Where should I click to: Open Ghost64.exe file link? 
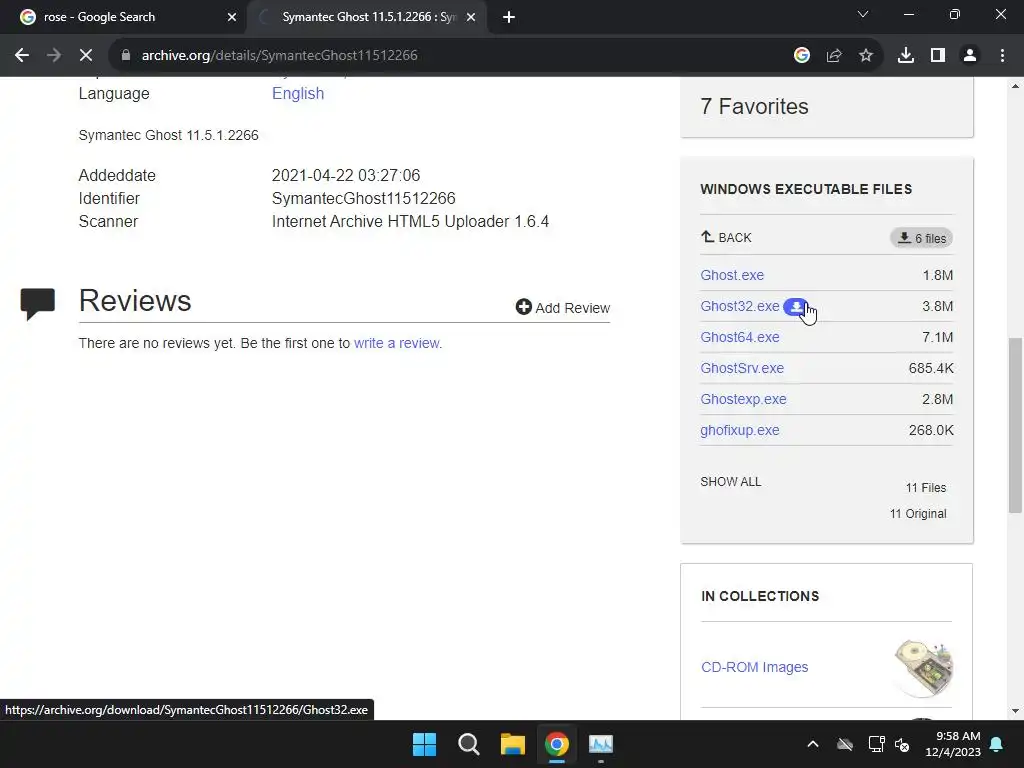click(740, 337)
